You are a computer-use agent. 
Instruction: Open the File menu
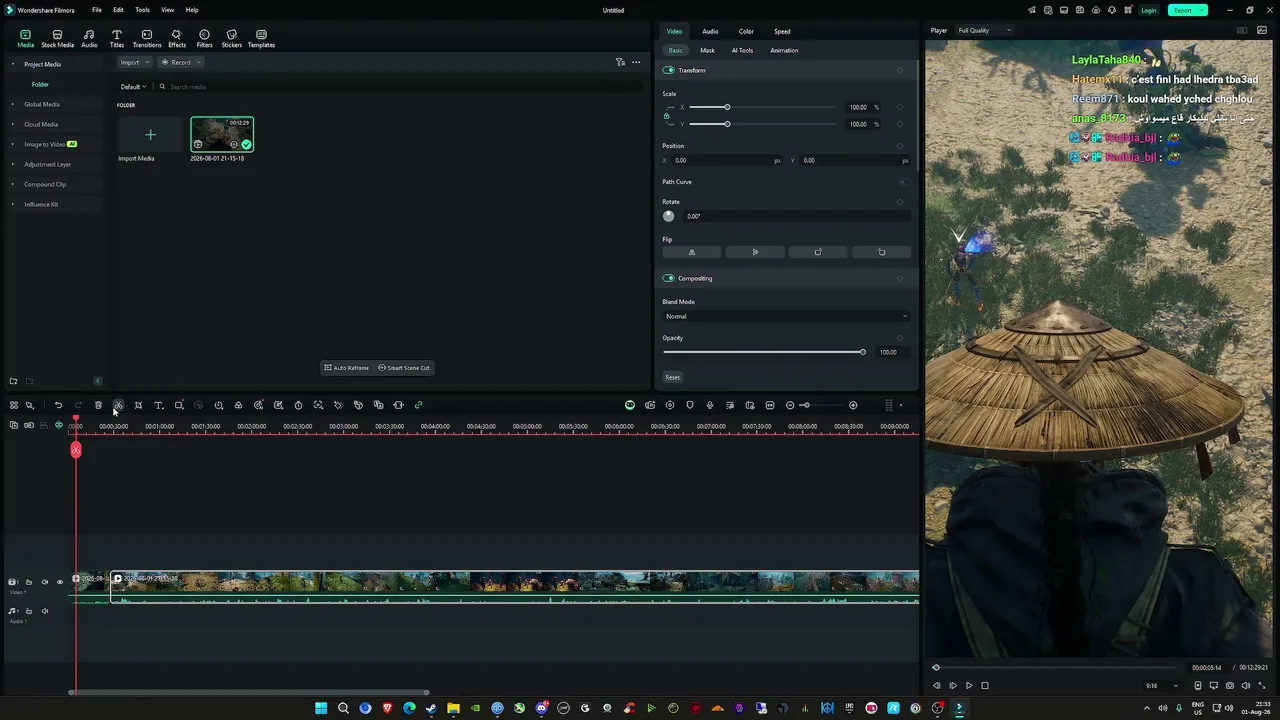(97, 10)
